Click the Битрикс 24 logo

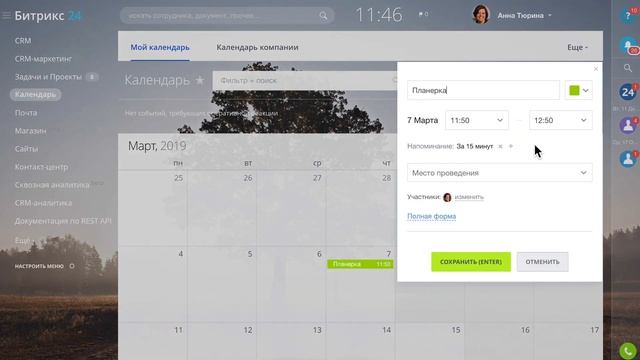(x=48, y=16)
